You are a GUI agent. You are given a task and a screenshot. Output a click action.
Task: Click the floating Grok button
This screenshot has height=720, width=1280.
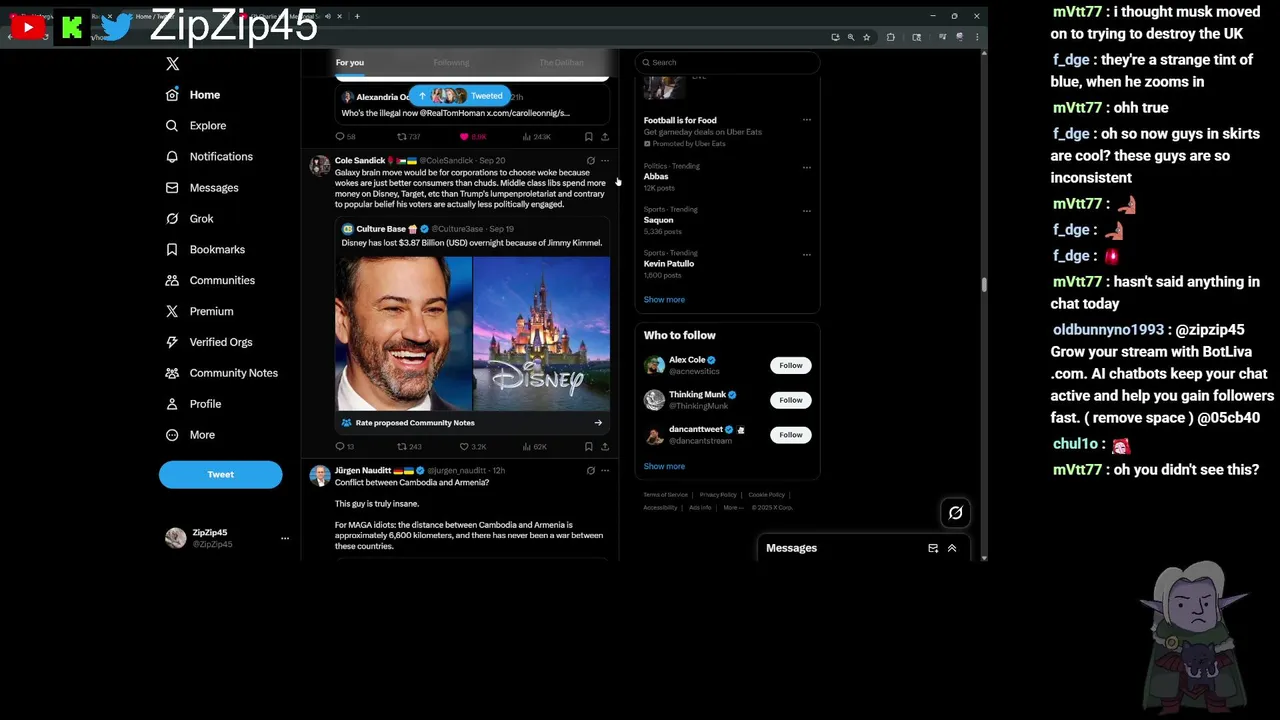[x=956, y=513]
